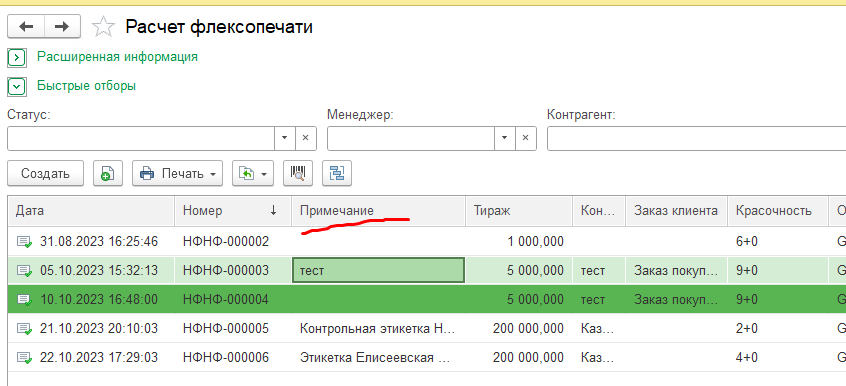Click document icon of НФНФ-000004 row
846x386 pixels.
[x=24, y=300]
